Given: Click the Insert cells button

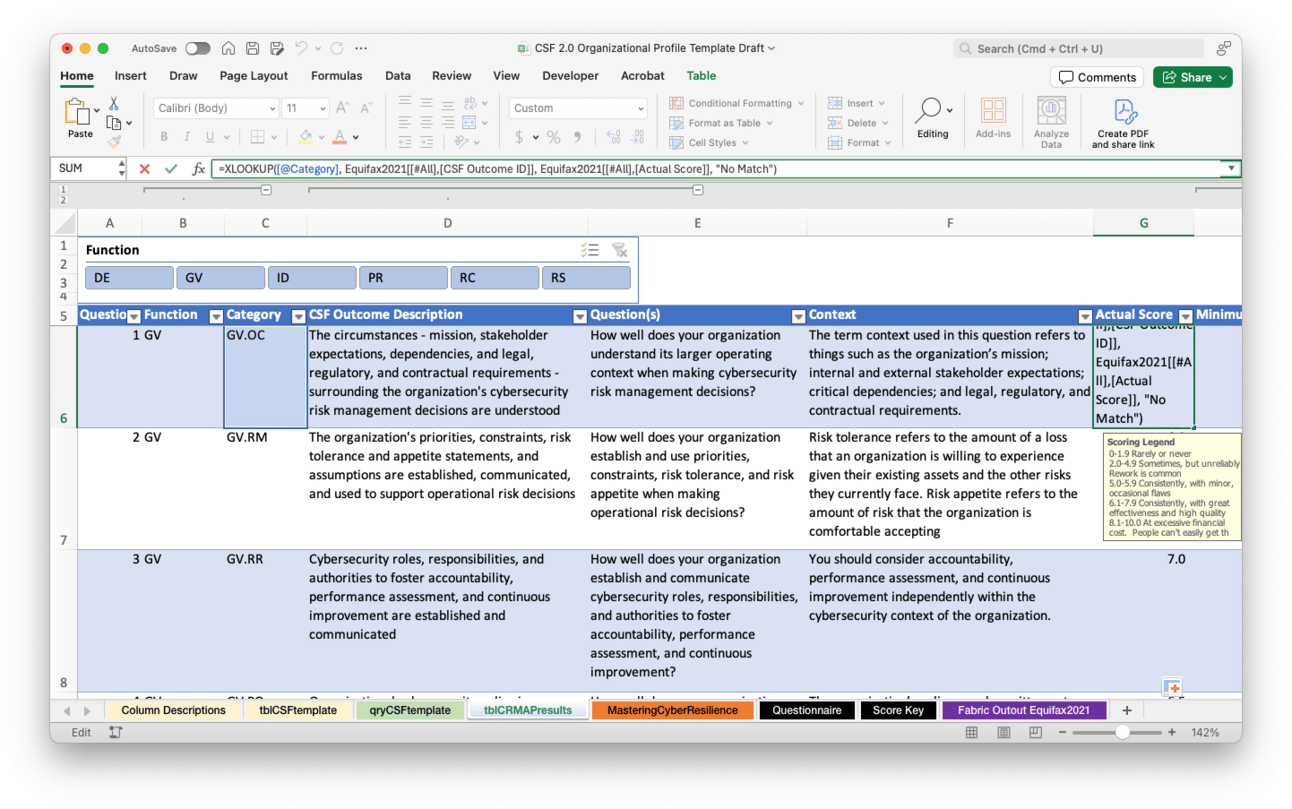Looking at the screenshot, I should 857,103.
